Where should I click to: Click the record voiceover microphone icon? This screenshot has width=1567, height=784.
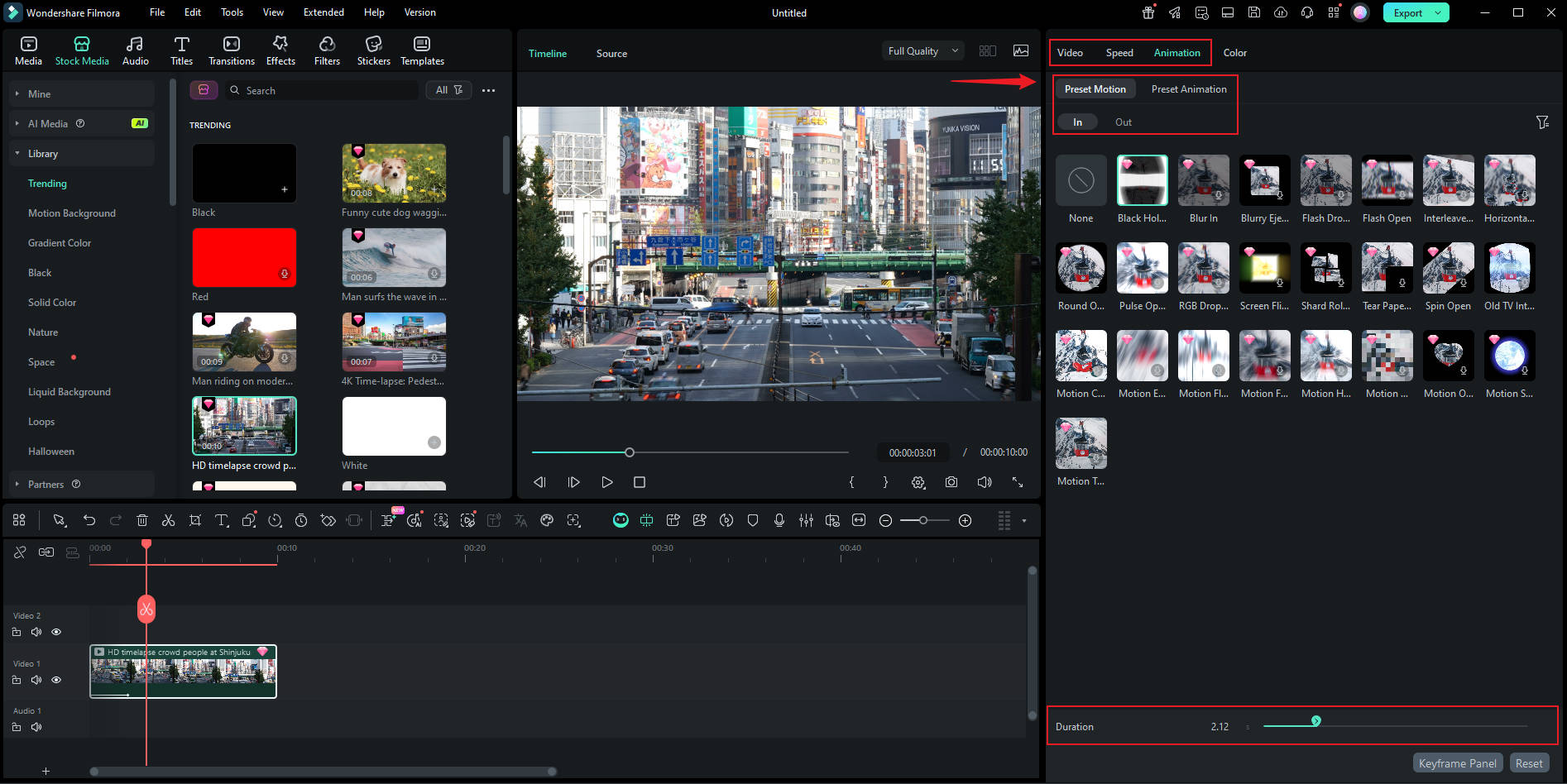pyautogui.click(x=779, y=520)
